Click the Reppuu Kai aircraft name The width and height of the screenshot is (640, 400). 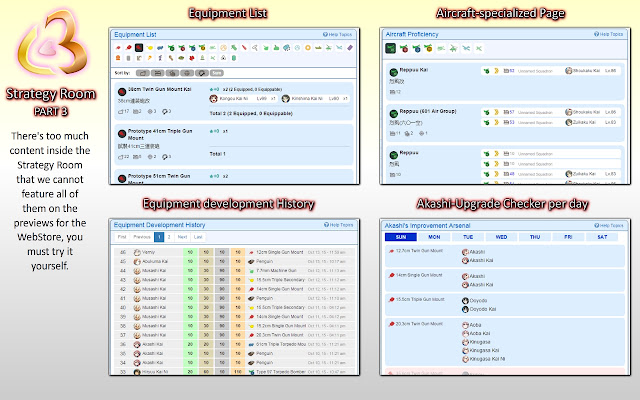pos(413,70)
